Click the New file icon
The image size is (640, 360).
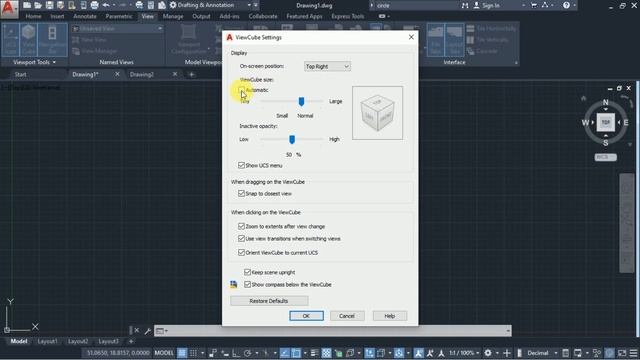click(27, 5)
